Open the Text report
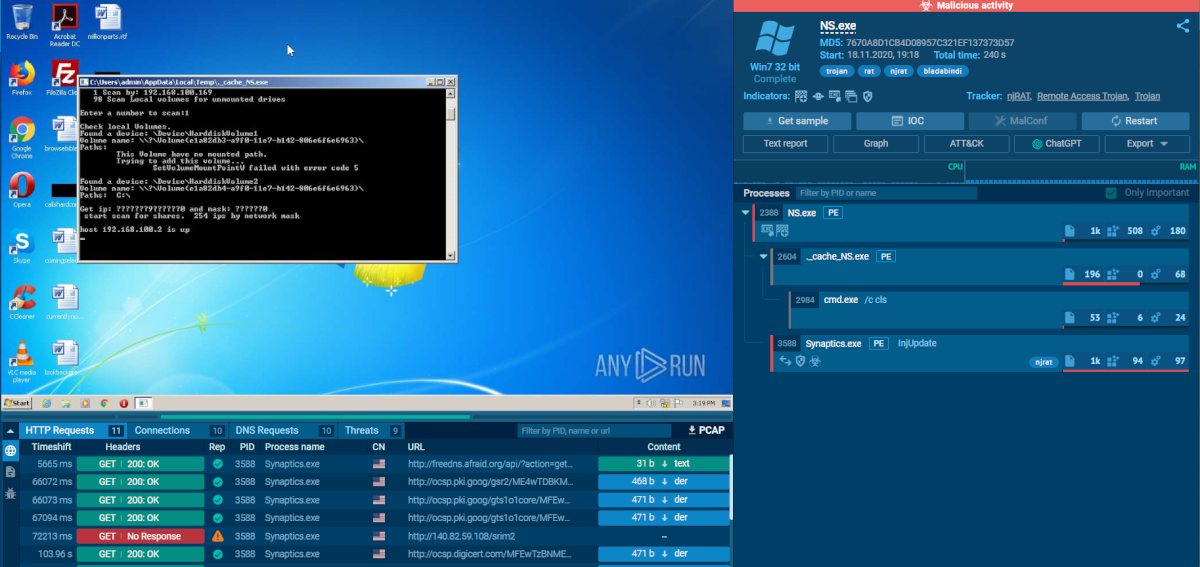Viewport: 1200px width, 567px height. 785,144
